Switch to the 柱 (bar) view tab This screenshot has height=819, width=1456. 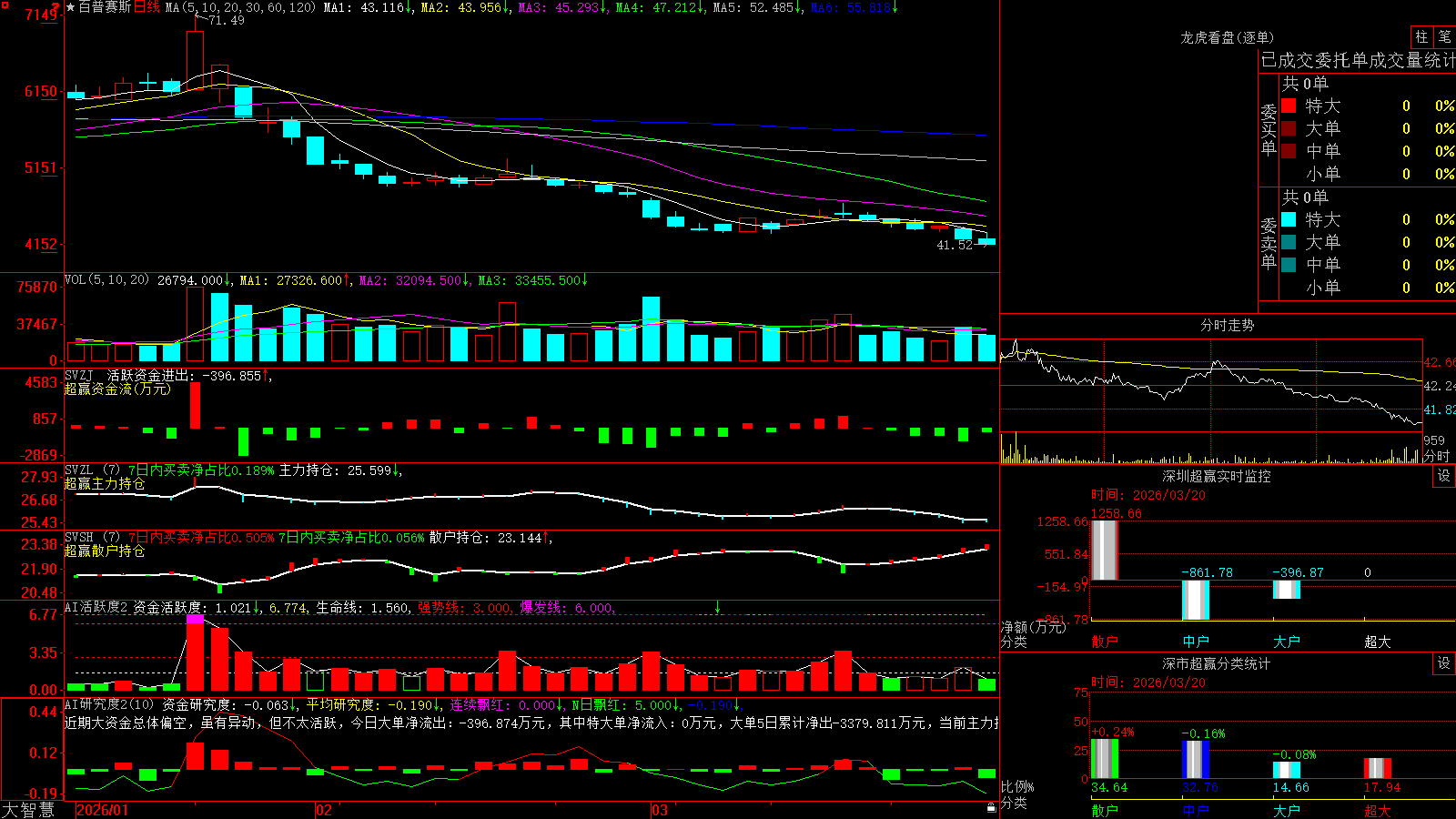[x=1421, y=37]
